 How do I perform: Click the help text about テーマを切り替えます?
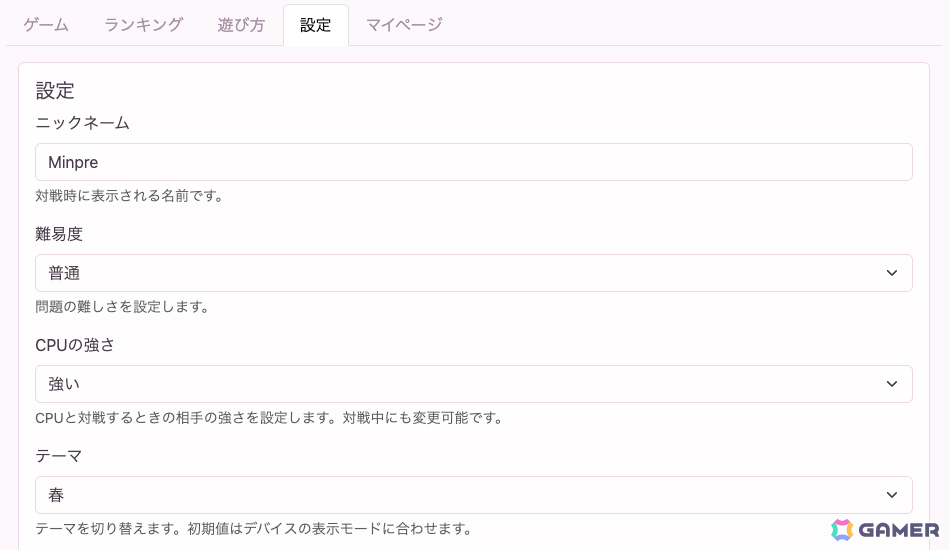(x=254, y=529)
